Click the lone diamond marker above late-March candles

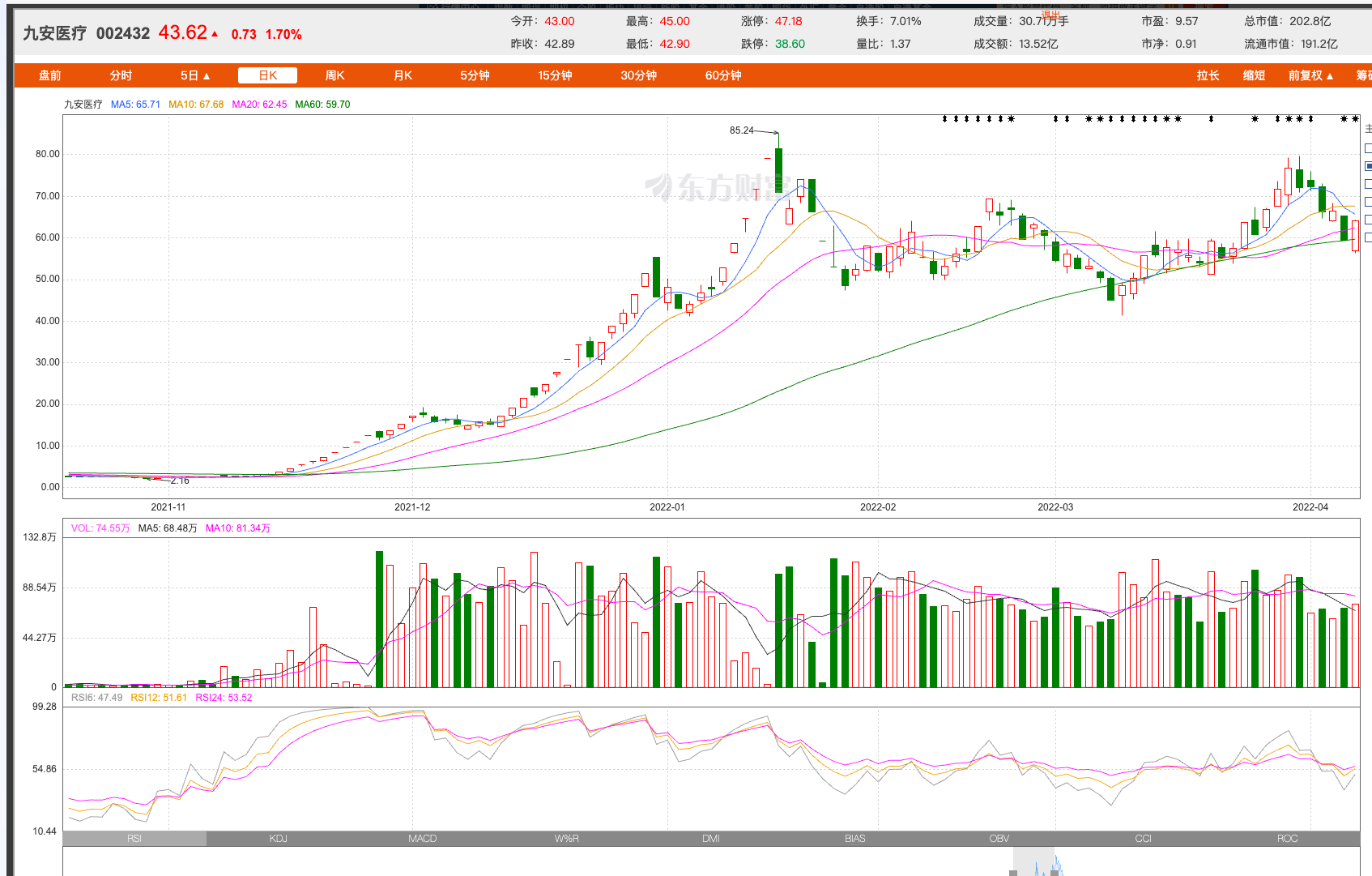coord(1211,119)
